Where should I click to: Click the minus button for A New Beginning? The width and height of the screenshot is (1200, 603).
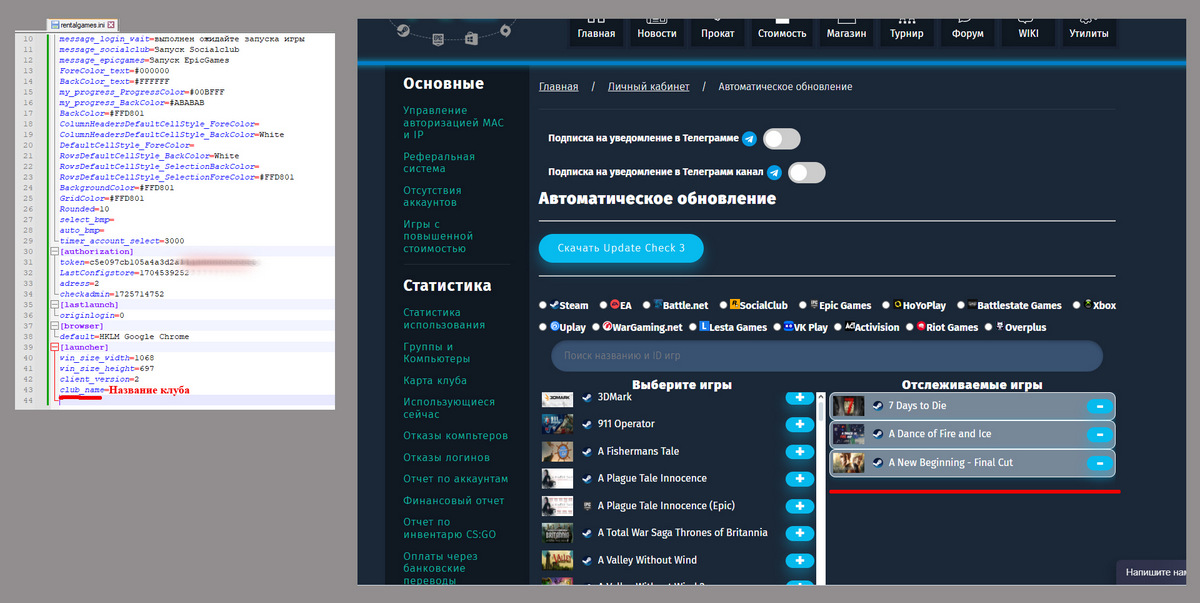click(1099, 463)
